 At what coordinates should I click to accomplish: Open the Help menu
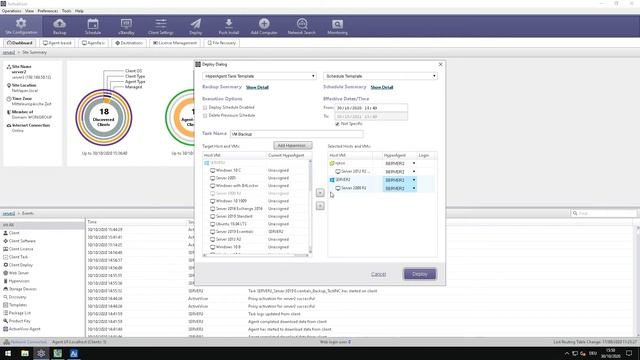click(79, 11)
